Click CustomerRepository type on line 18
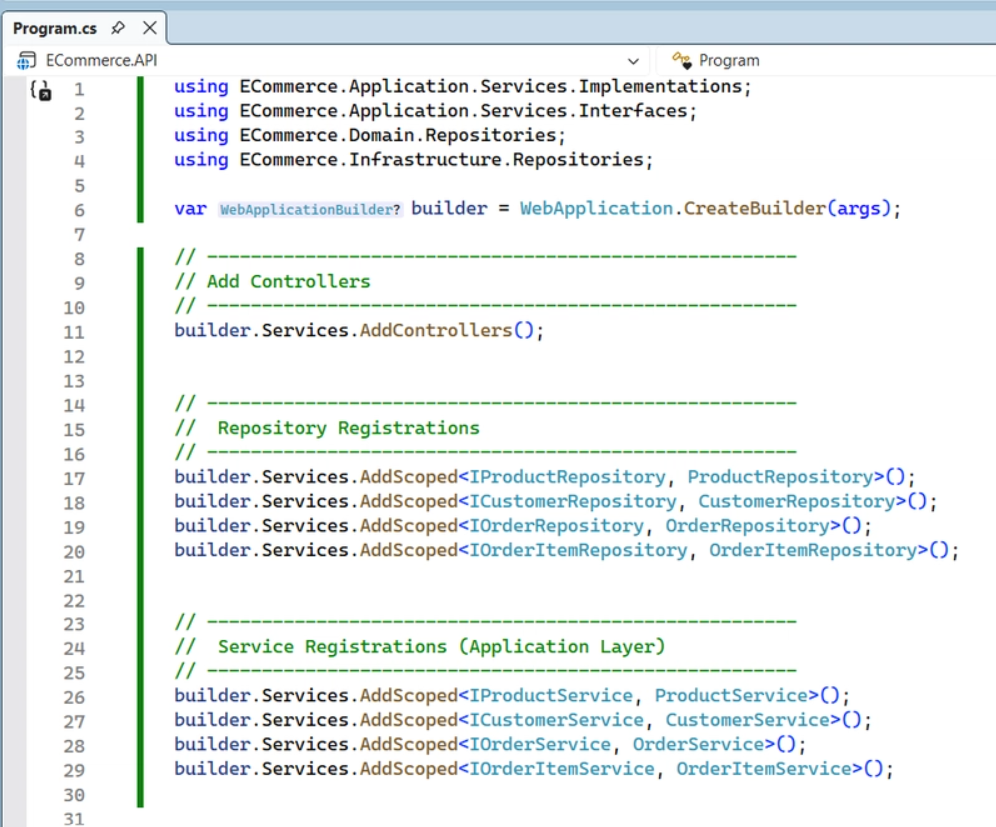The image size is (996, 827). (x=797, y=501)
